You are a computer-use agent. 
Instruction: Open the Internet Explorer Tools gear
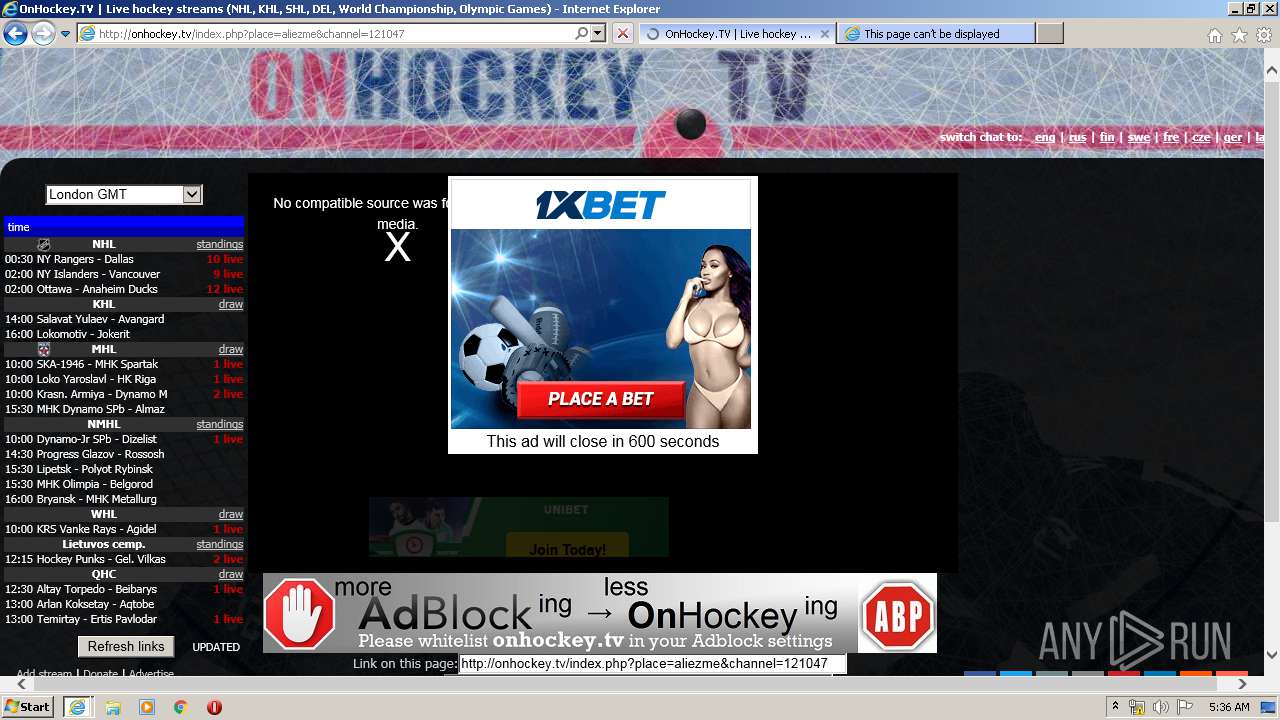[x=1264, y=35]
